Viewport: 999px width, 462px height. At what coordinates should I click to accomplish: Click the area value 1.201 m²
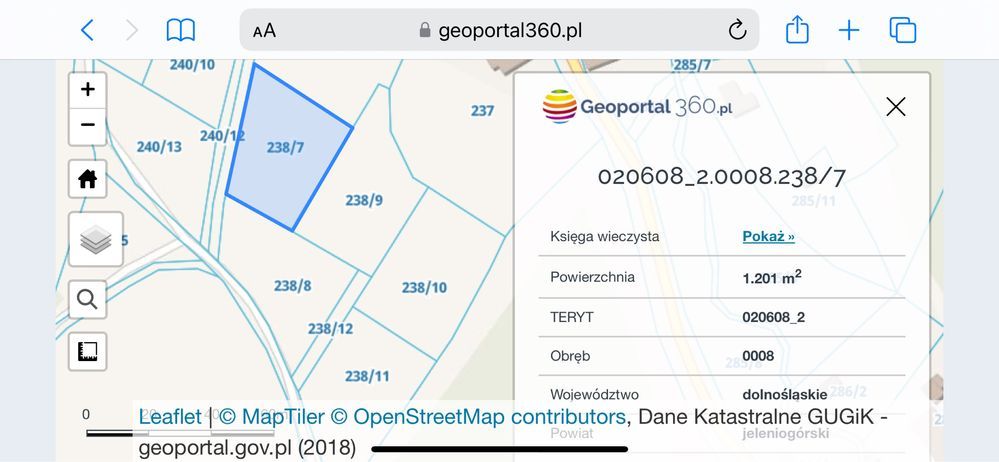[772, 278]
